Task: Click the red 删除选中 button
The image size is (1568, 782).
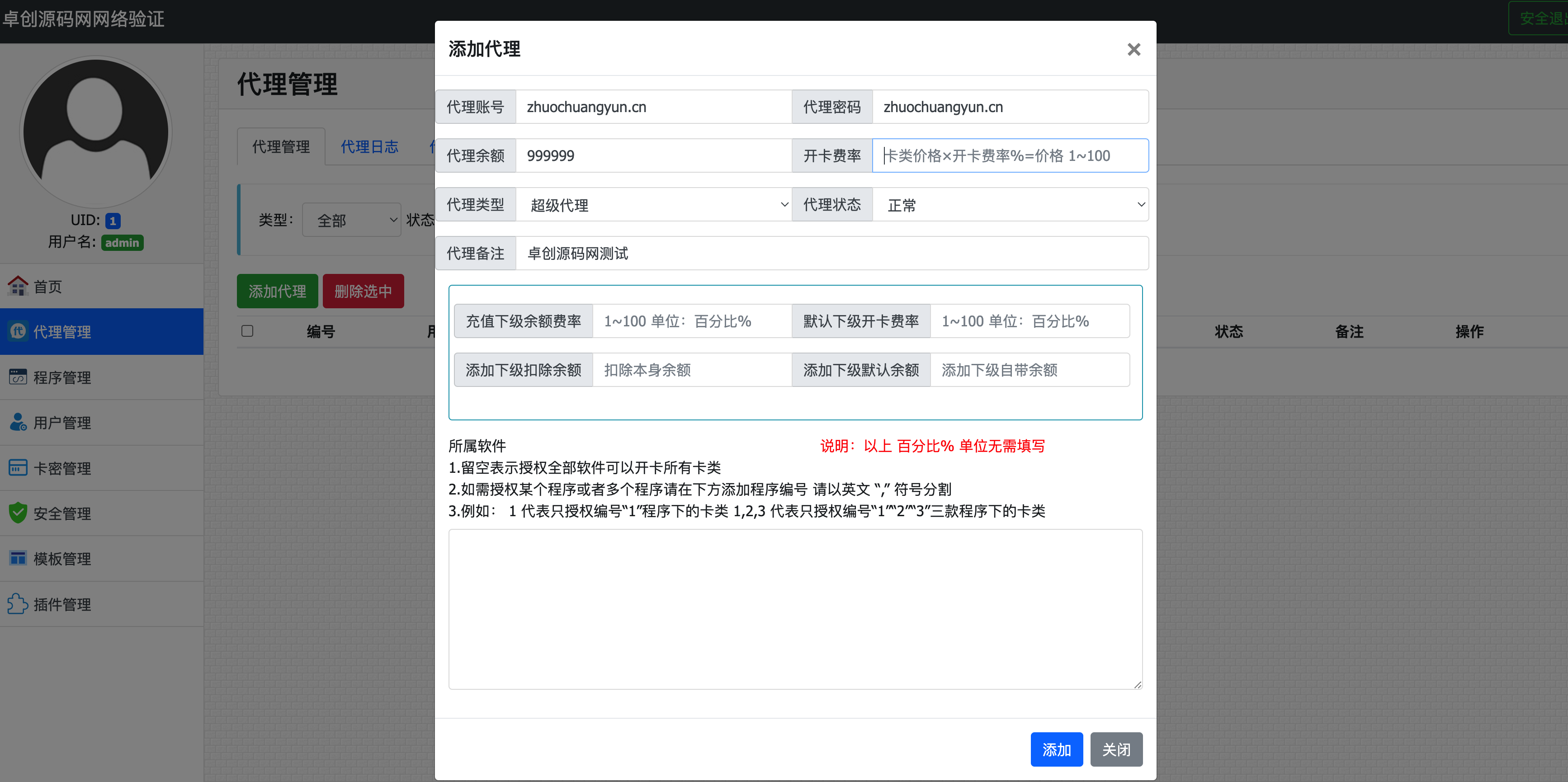Action: click(363, 291)
